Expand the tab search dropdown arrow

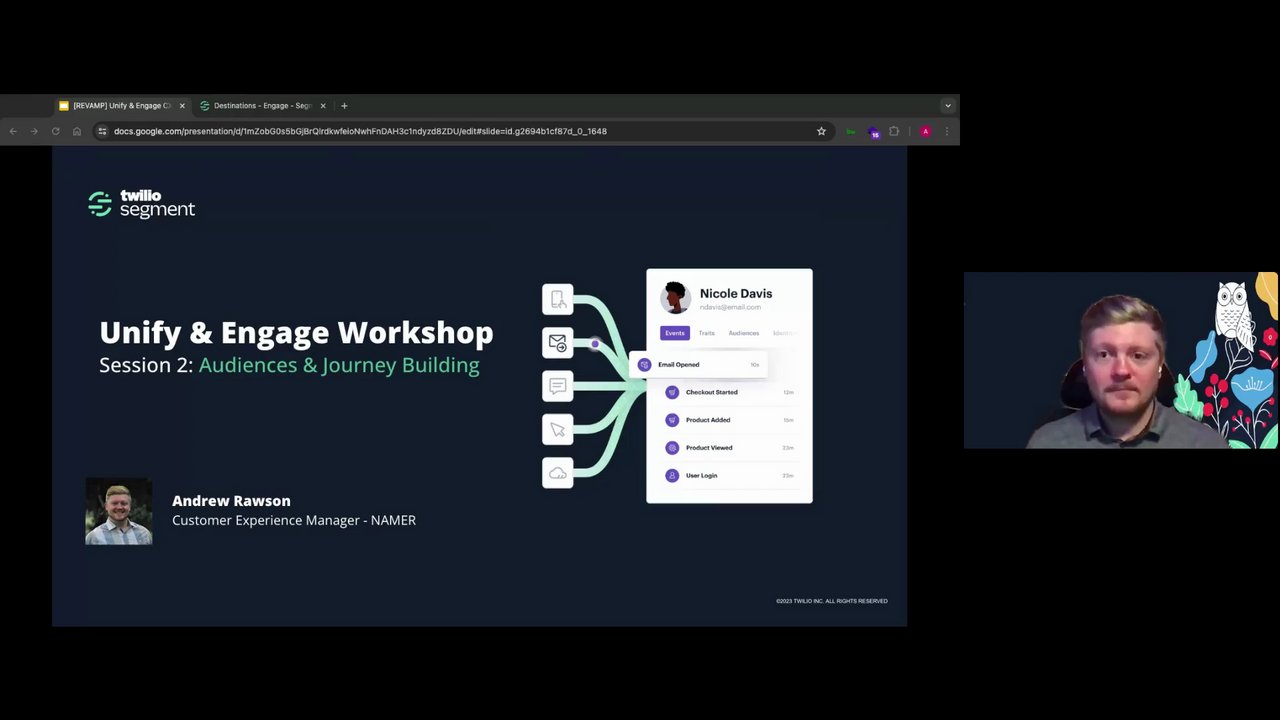[948, 105]
